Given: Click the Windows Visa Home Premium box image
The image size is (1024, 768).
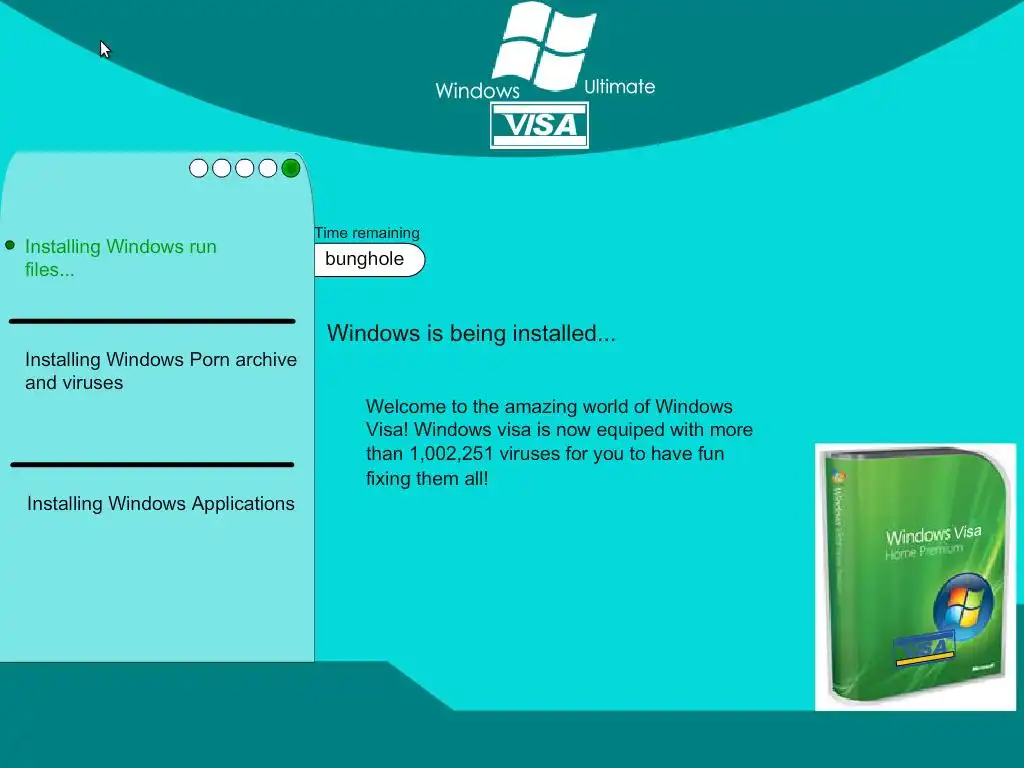Looking at the screenshot, I should [x=916, y=577].
